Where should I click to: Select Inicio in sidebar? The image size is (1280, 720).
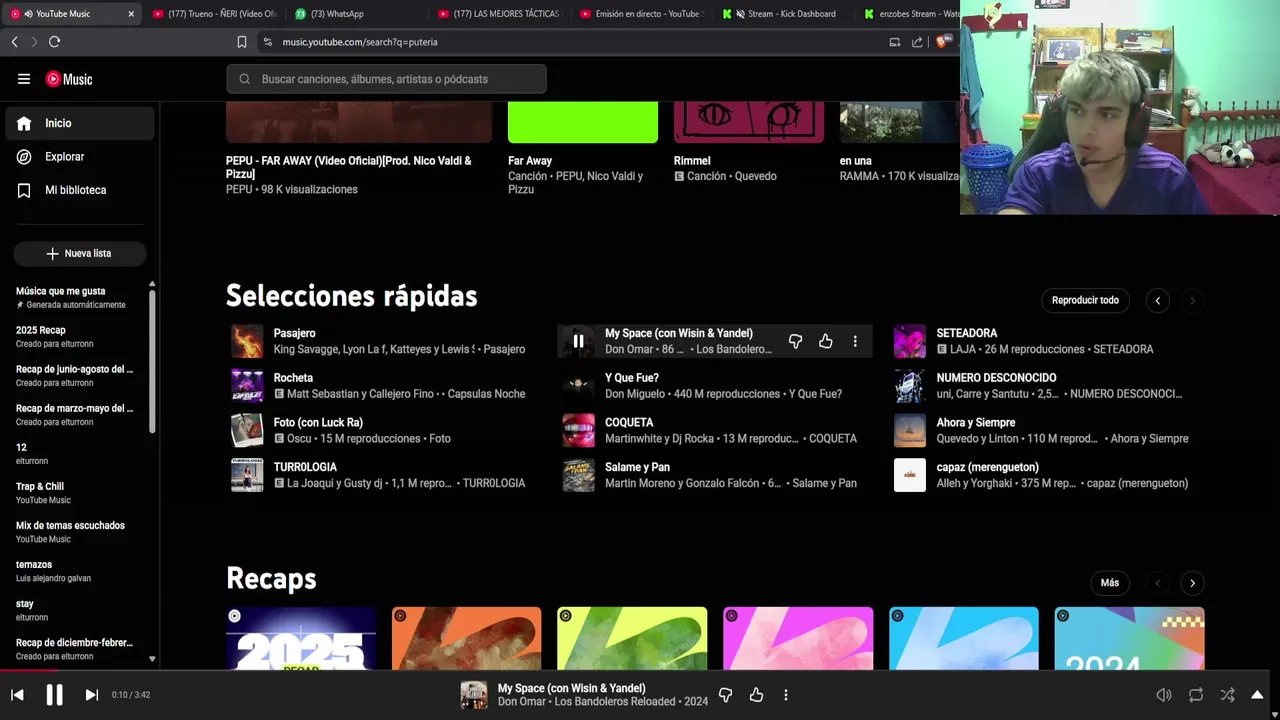coord(80,123)
